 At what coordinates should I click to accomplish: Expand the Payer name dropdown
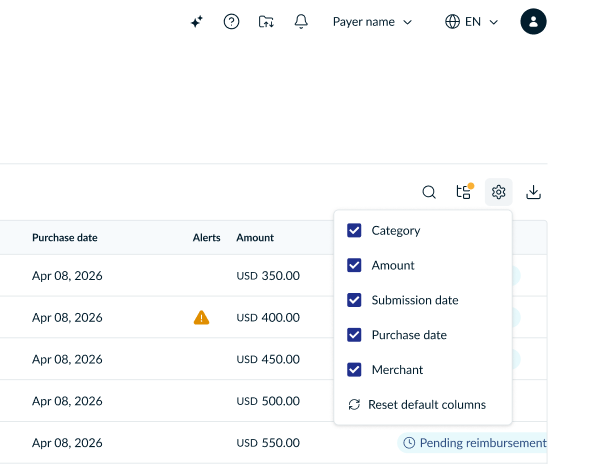[372, 22]
